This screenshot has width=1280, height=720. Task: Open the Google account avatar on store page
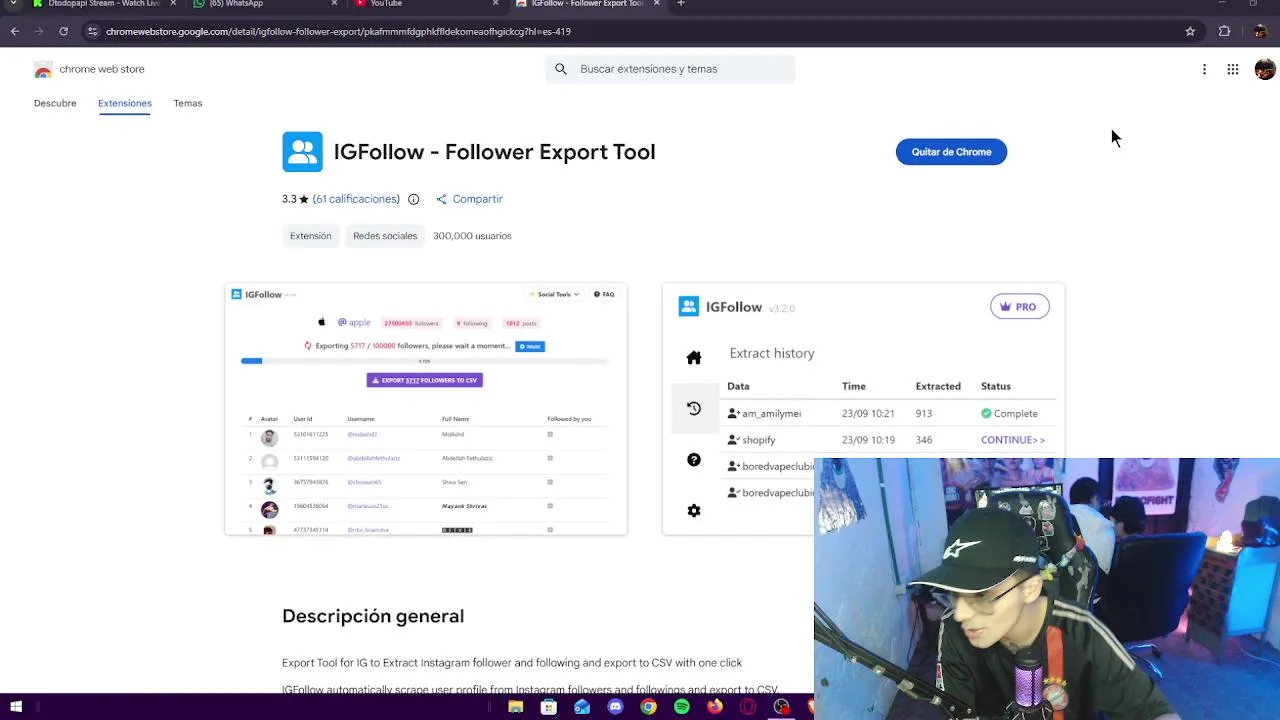[1265, 69]
